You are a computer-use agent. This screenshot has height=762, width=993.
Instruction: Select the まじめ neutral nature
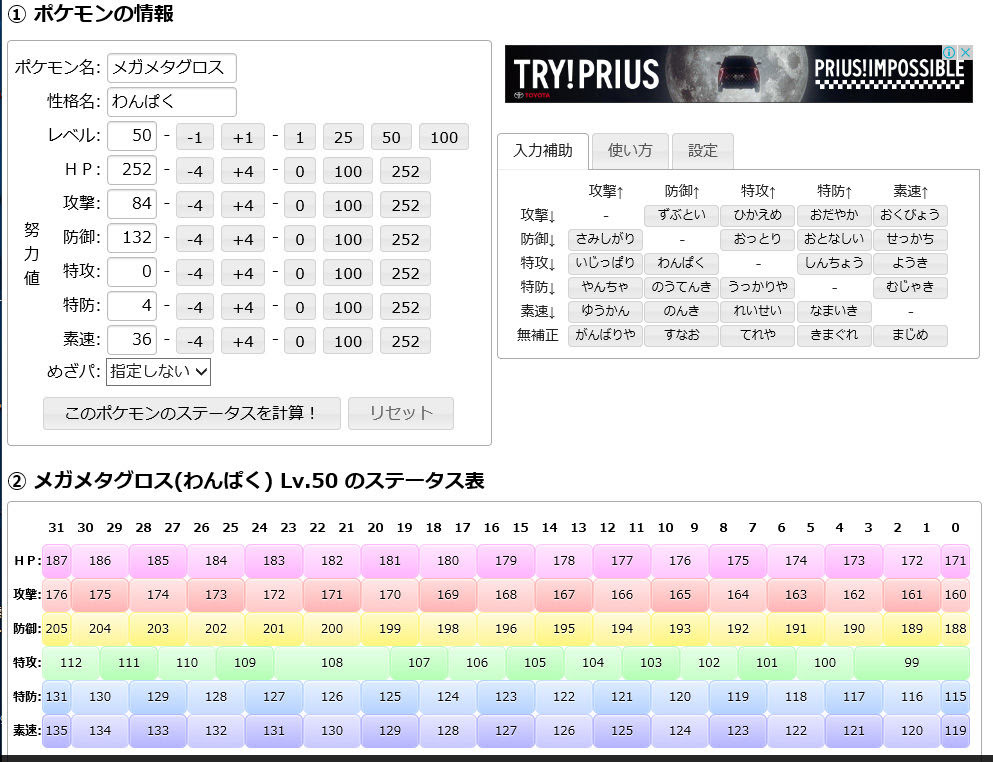tap(910, 335)
